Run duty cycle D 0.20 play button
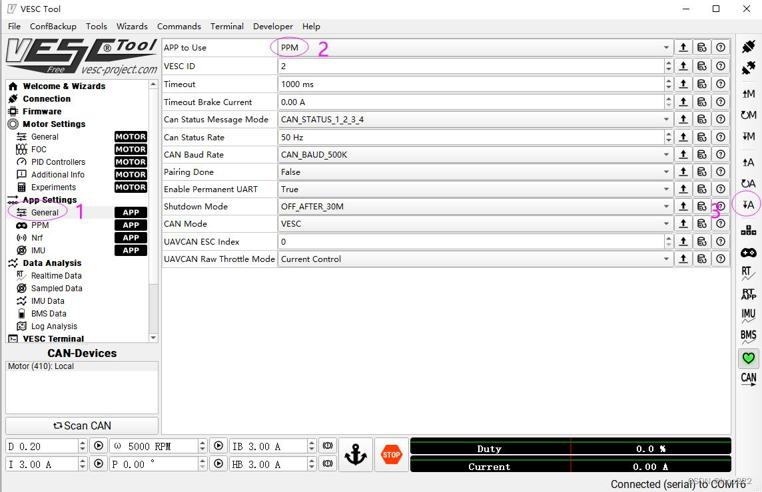The image size is (762, 492). point(98,446)
